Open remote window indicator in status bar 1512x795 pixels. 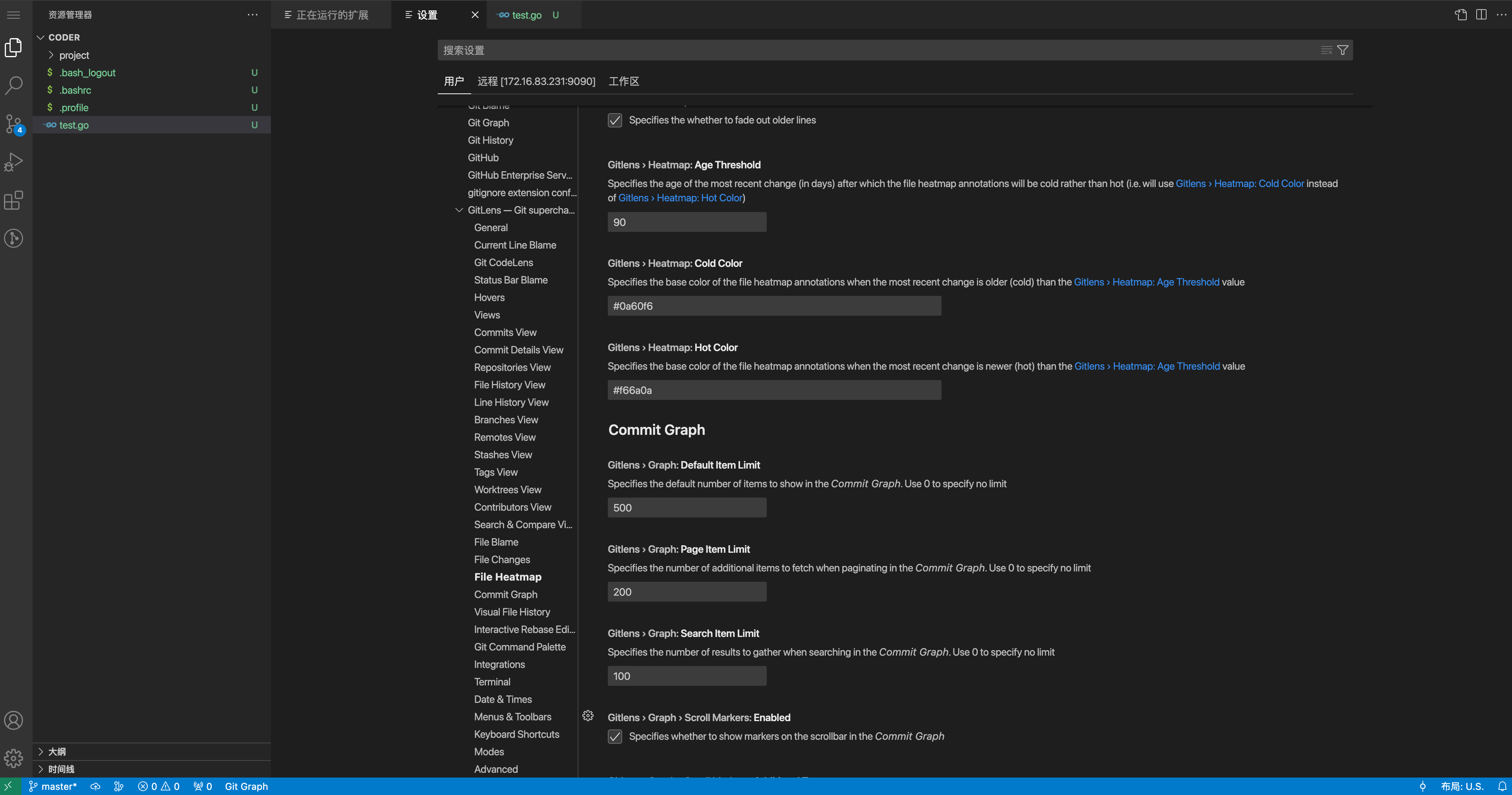click(8, 786)
